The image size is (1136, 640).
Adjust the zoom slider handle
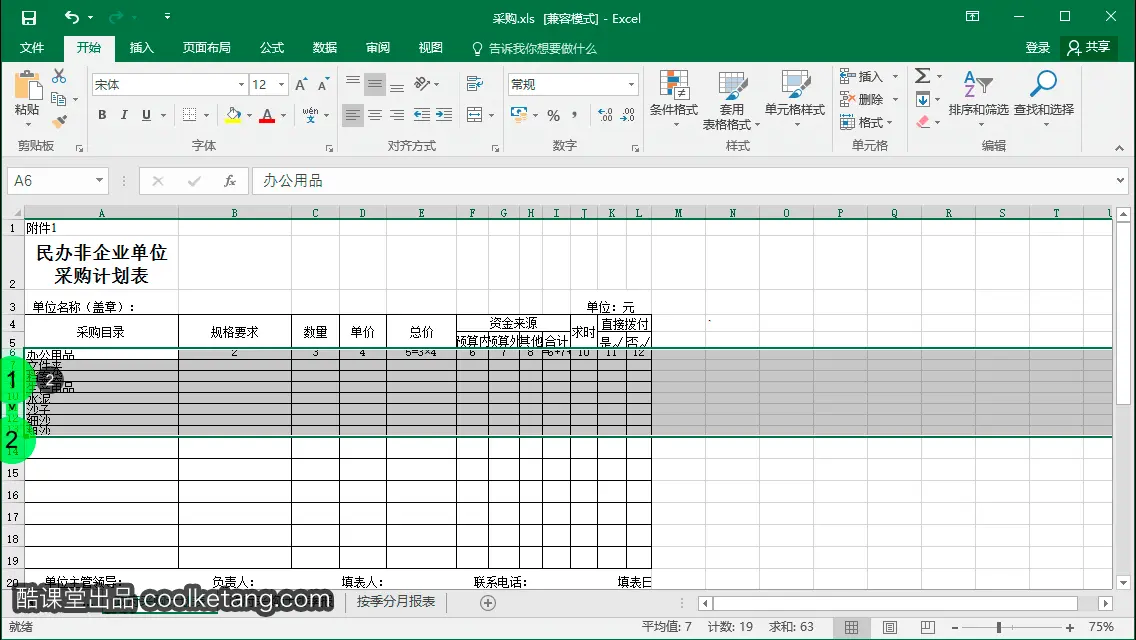tap(998, 628)
